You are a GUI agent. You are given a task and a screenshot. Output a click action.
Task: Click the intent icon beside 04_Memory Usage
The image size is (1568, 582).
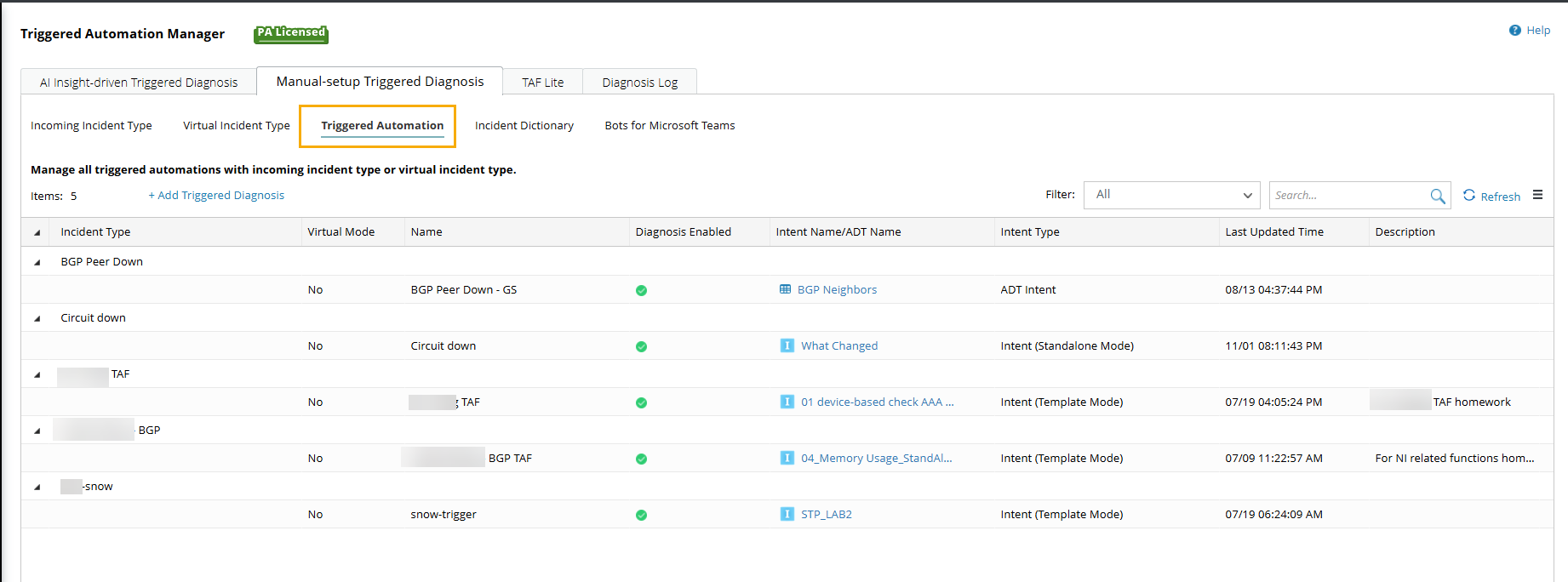(787, 458)
